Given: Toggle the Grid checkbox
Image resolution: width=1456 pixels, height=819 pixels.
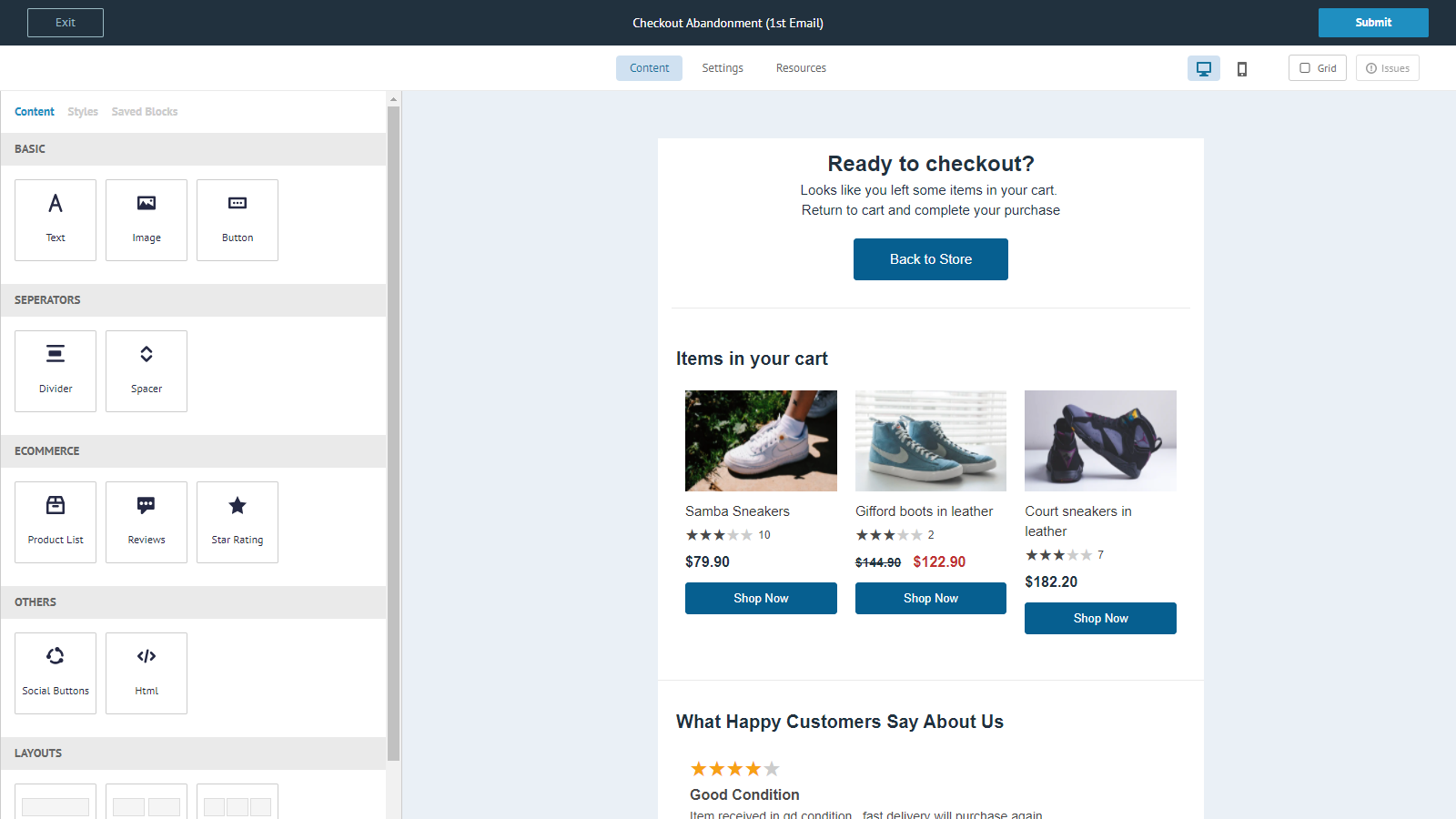Looking at the screenshot, I should [1318, 68].
